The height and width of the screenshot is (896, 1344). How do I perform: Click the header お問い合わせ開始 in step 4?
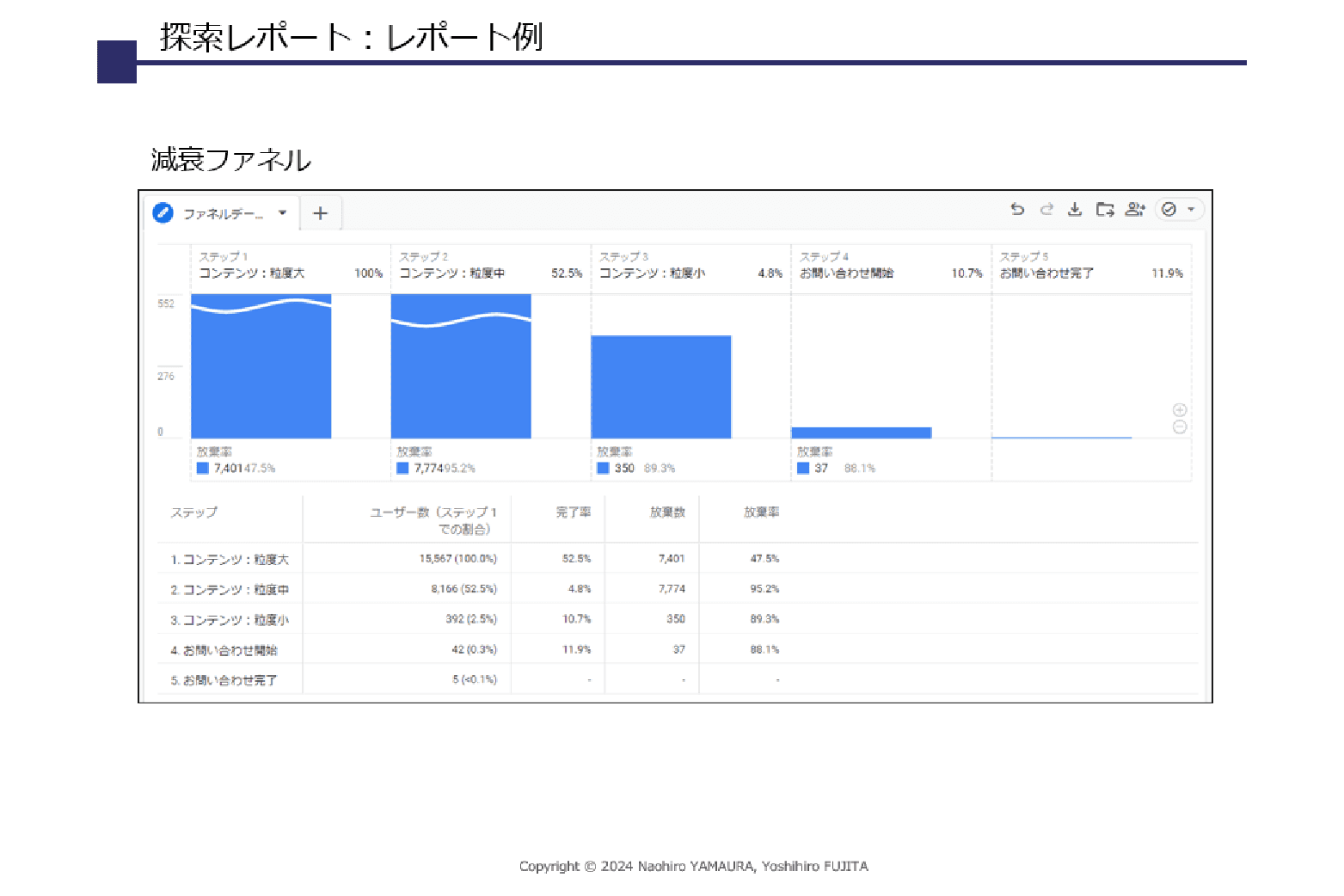click(847, 273)
